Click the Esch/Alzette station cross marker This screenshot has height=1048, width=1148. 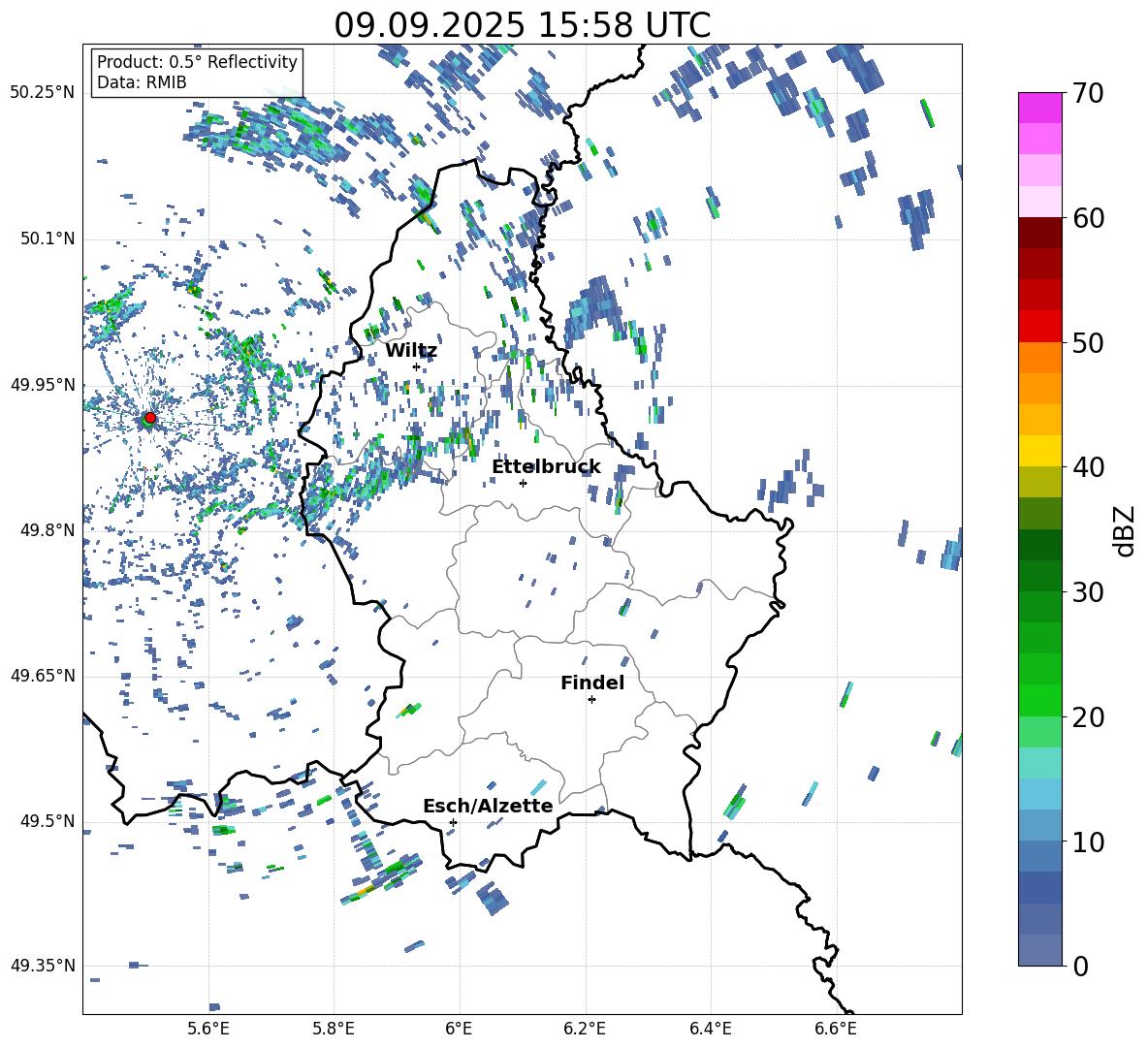[x=453, y=822]
